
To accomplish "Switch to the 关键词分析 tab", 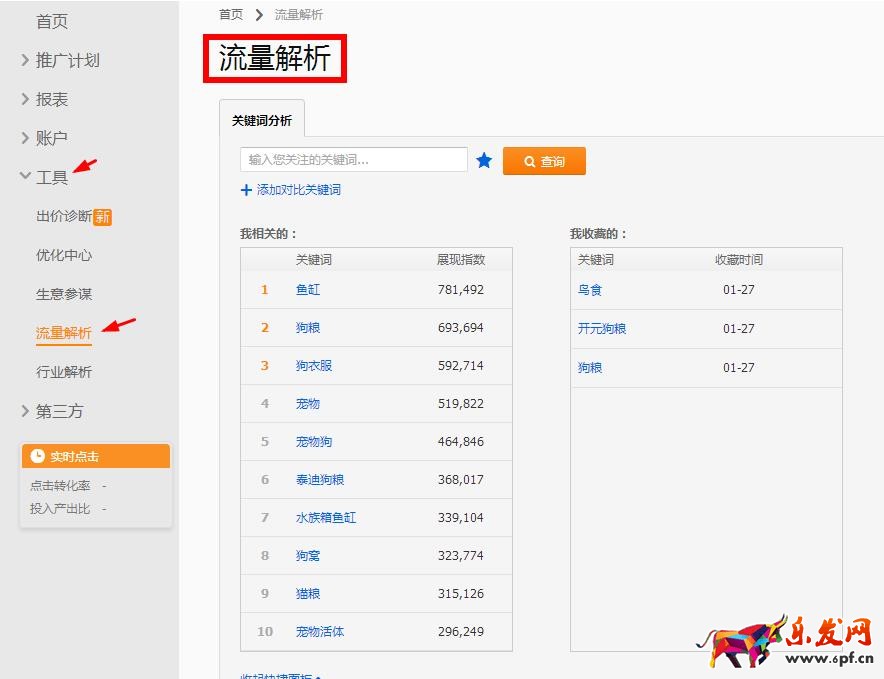I will 262,120.
